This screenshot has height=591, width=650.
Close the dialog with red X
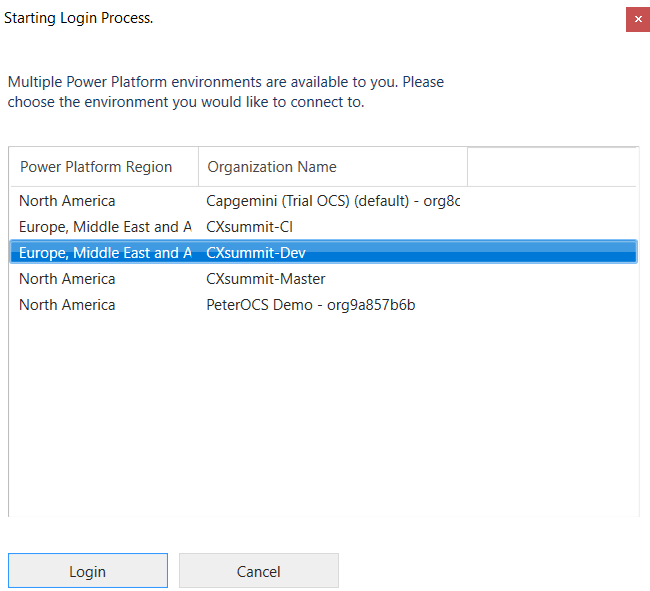point(638,19)
